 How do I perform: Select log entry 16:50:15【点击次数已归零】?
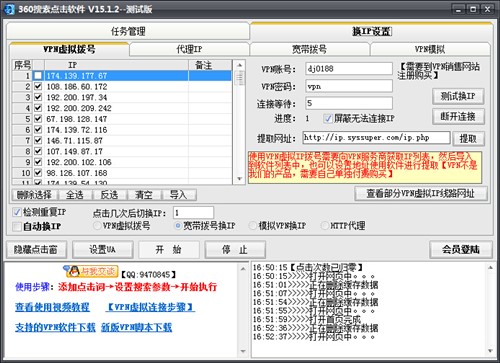[308, 267]
